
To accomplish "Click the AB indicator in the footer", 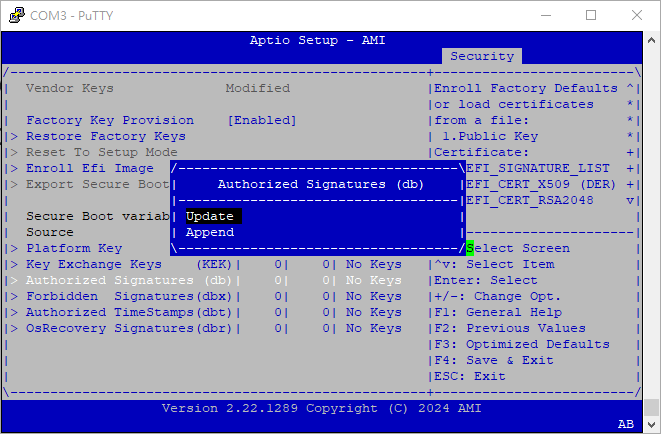I will pyautogui.click(x=626, y=424).
